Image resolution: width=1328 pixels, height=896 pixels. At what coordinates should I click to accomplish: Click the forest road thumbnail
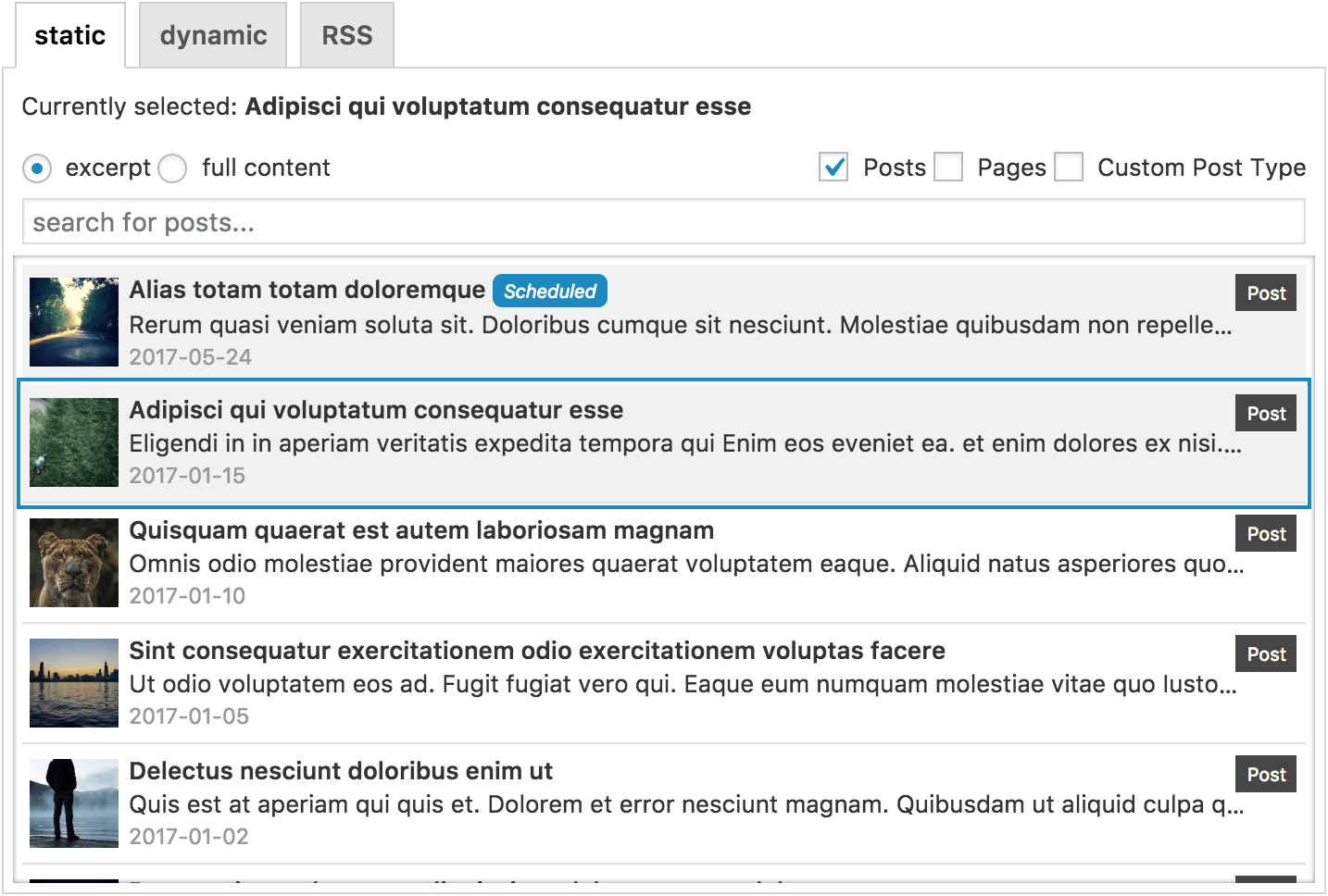click(x=74, y=322)
